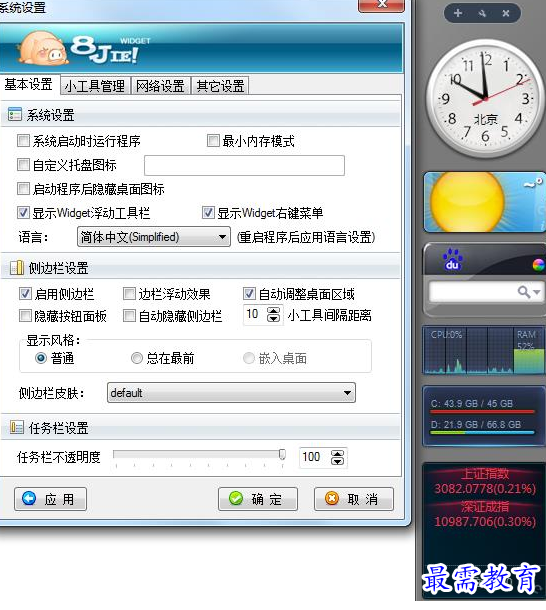The width and height of the screenshot is (546, 610).
Task: Close the 系统设置 window
Action: point(382,5)
